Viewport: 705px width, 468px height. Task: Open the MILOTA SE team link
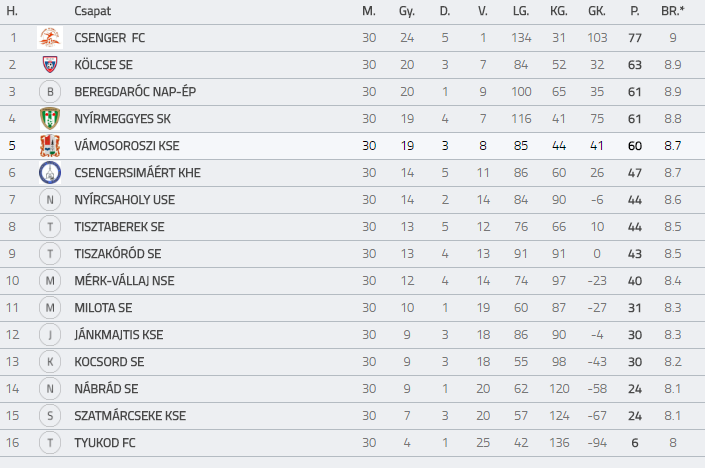(x=103, y=308)
